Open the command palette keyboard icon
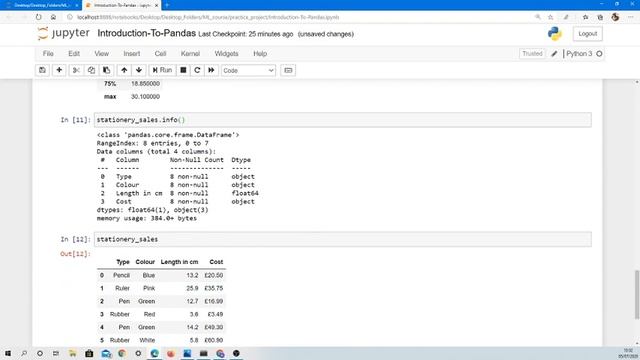Viewport: 640px width, 360px height. coord(288,70)
